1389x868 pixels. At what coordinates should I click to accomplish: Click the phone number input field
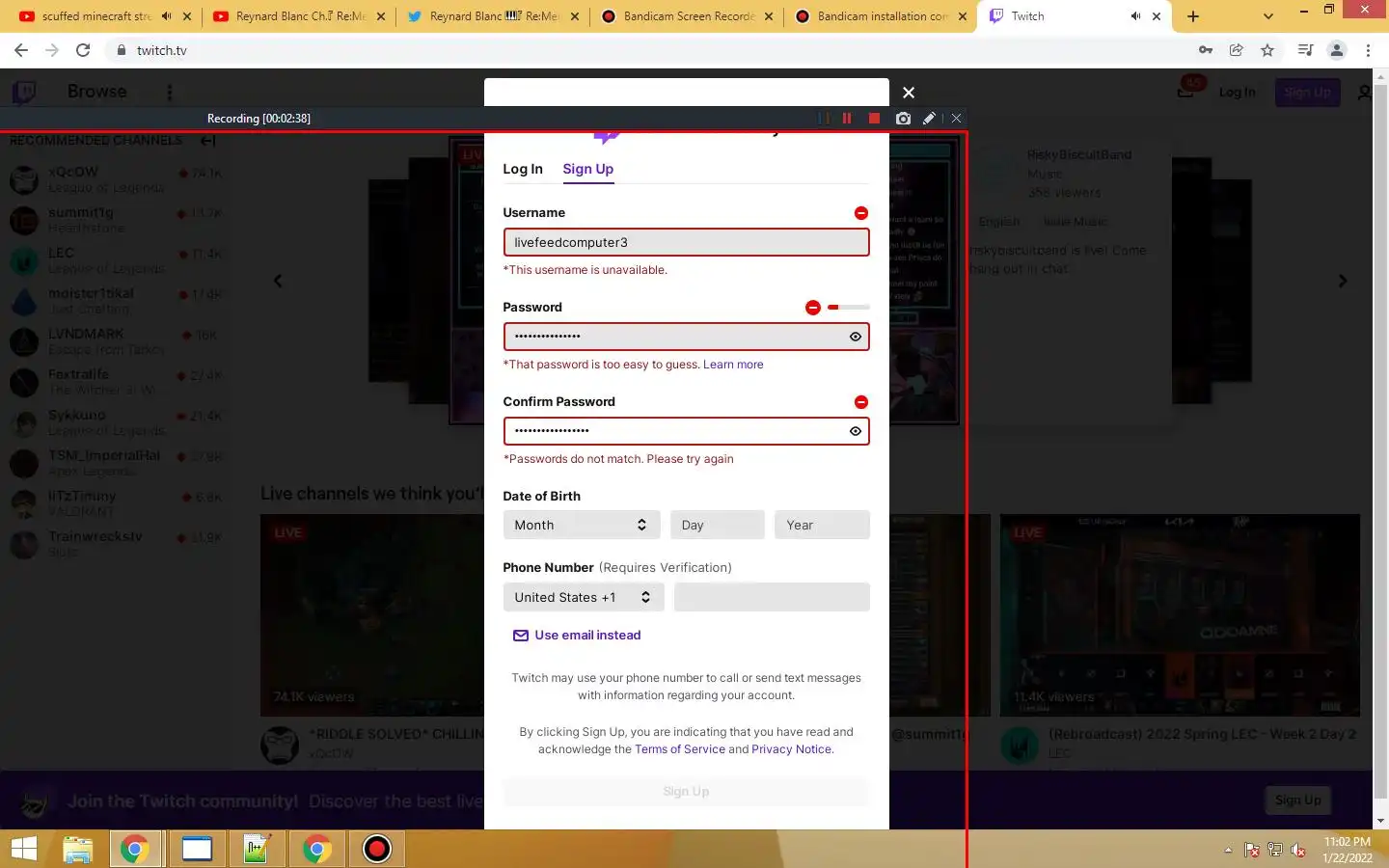coord(772,597)
